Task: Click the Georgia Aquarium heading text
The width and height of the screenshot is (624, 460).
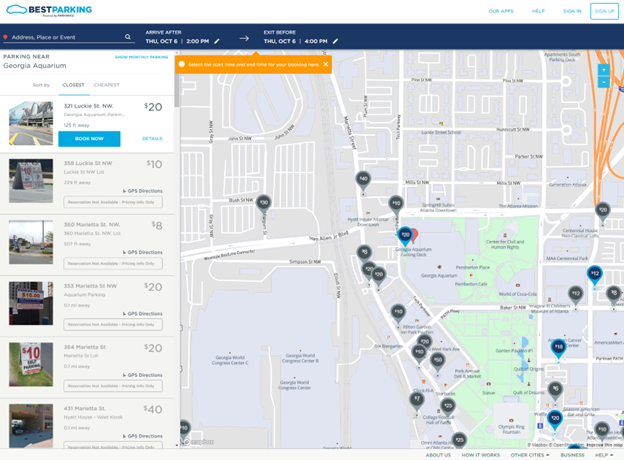Action: 35,66
